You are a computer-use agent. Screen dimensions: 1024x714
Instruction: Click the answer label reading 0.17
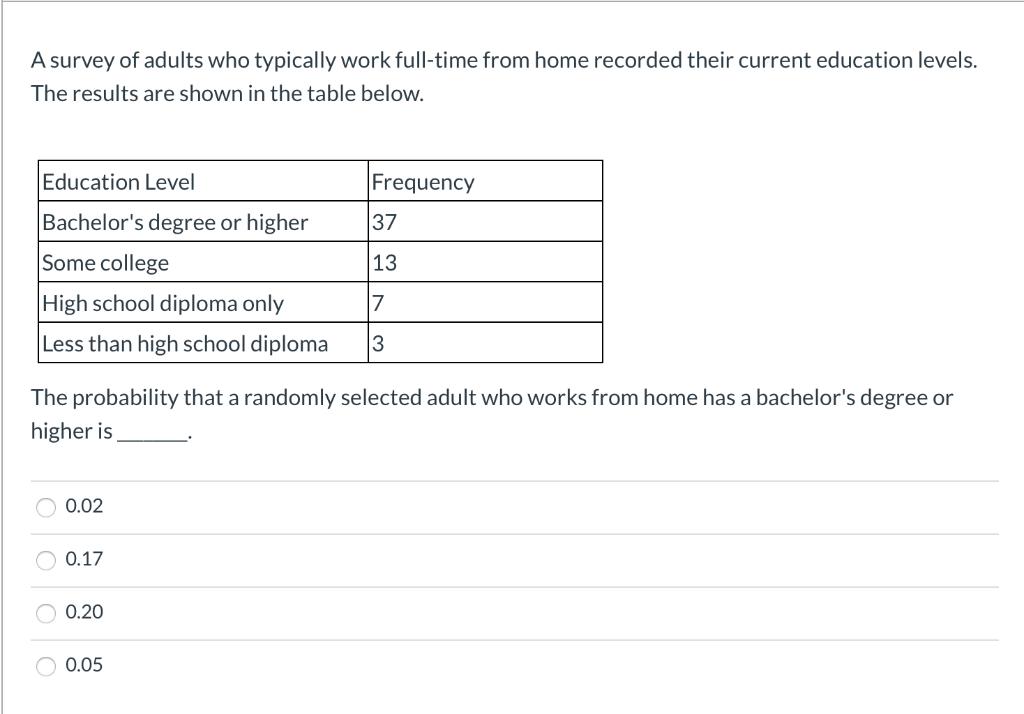tap(83, 560)
